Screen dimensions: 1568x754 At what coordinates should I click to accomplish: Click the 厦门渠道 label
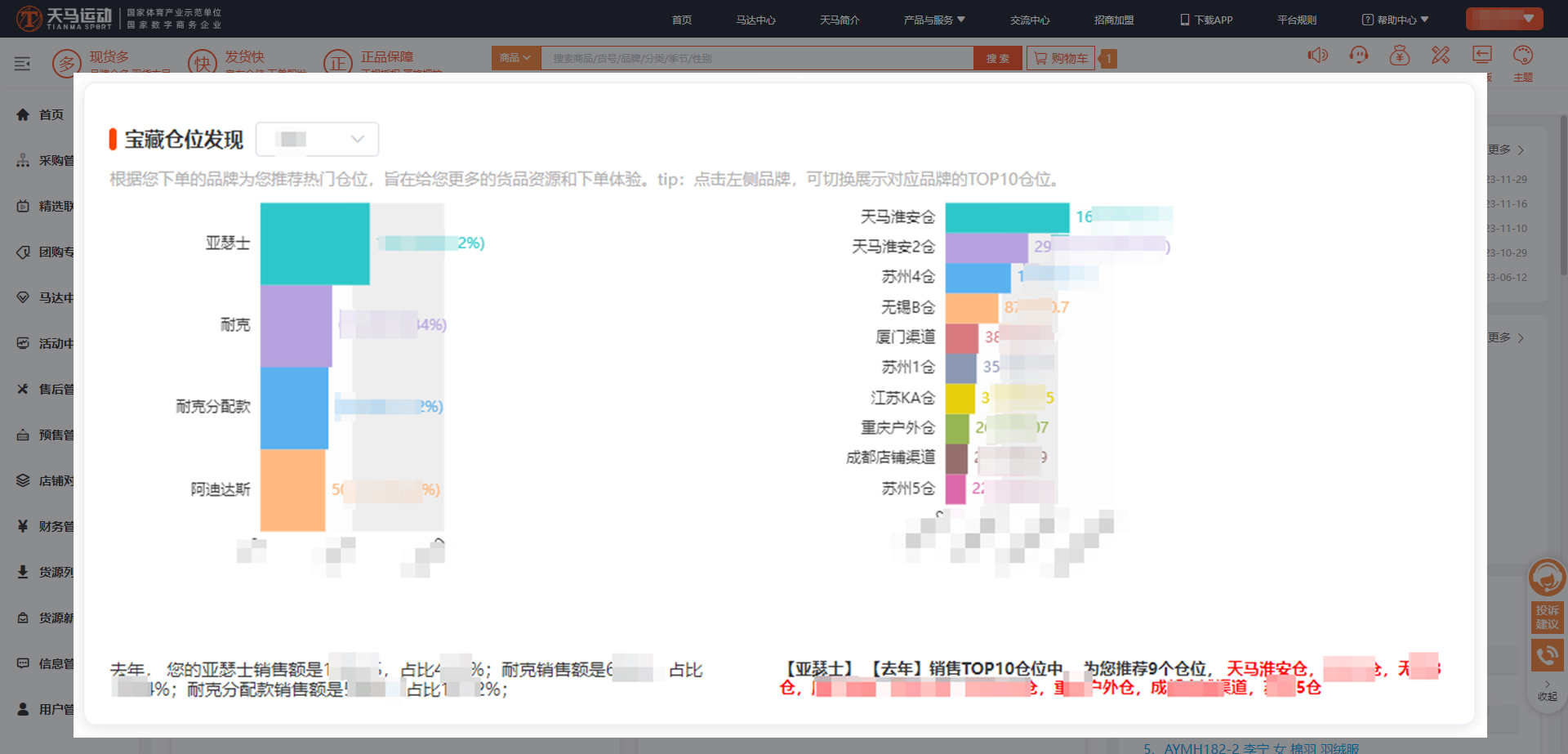click(905, 337)
